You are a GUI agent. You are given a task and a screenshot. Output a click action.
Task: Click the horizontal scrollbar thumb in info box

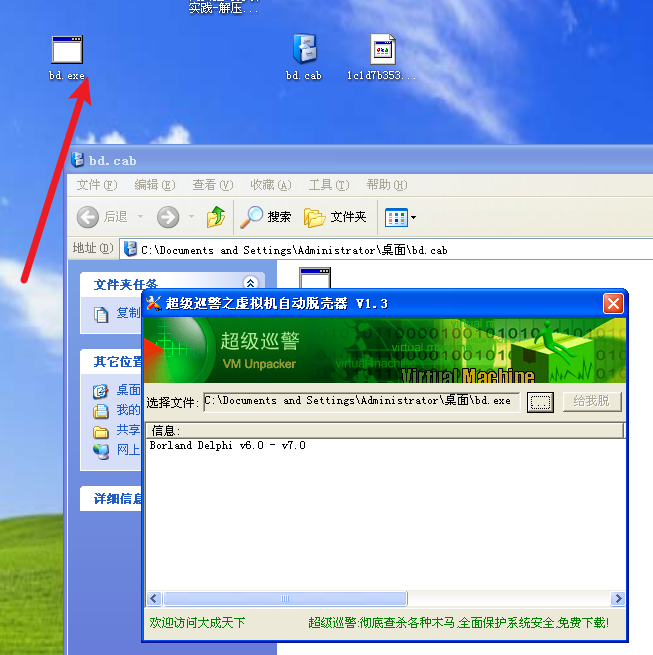[285, 599]
